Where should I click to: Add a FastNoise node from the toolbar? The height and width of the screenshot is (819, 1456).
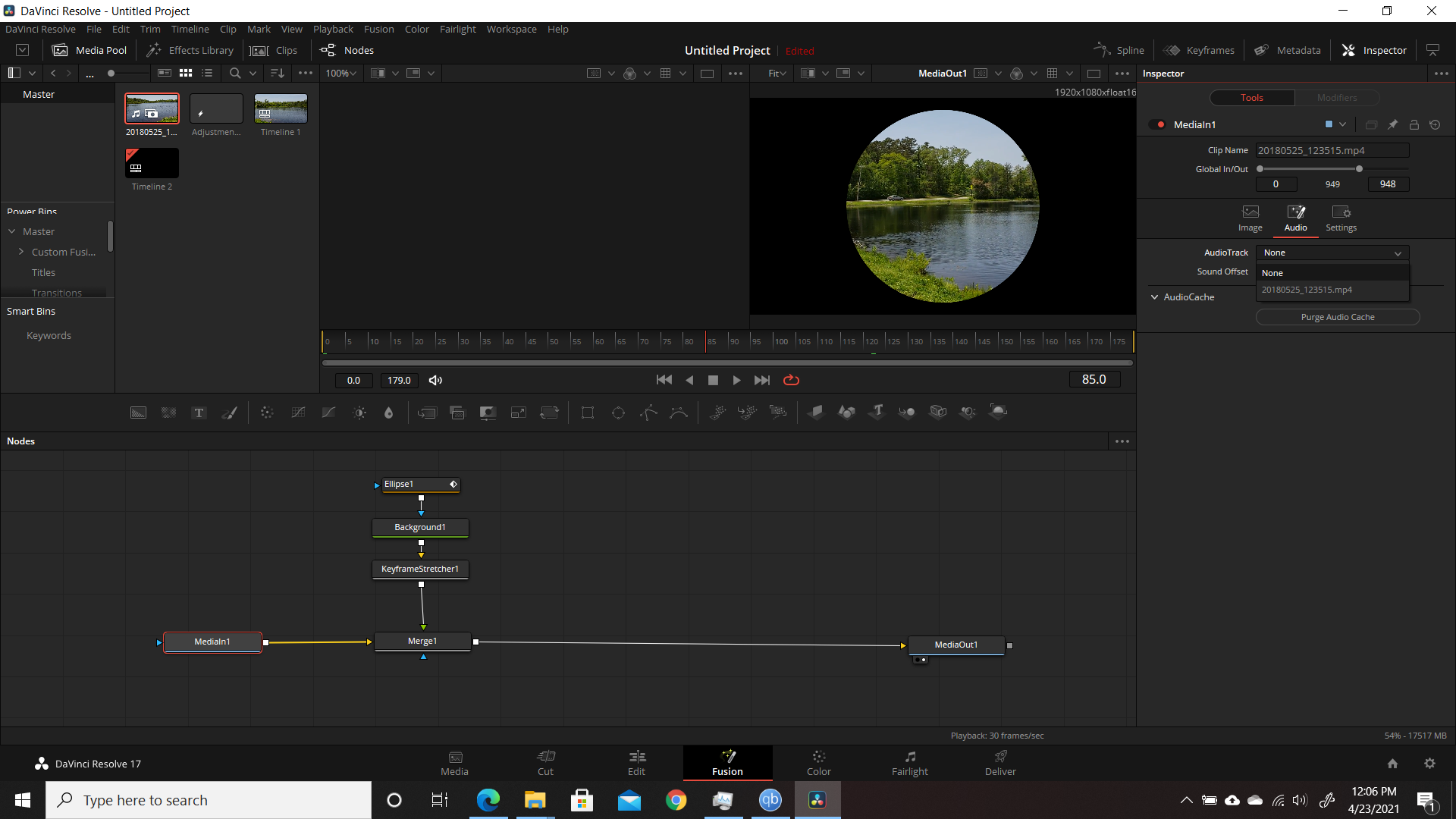click(168, 413)
